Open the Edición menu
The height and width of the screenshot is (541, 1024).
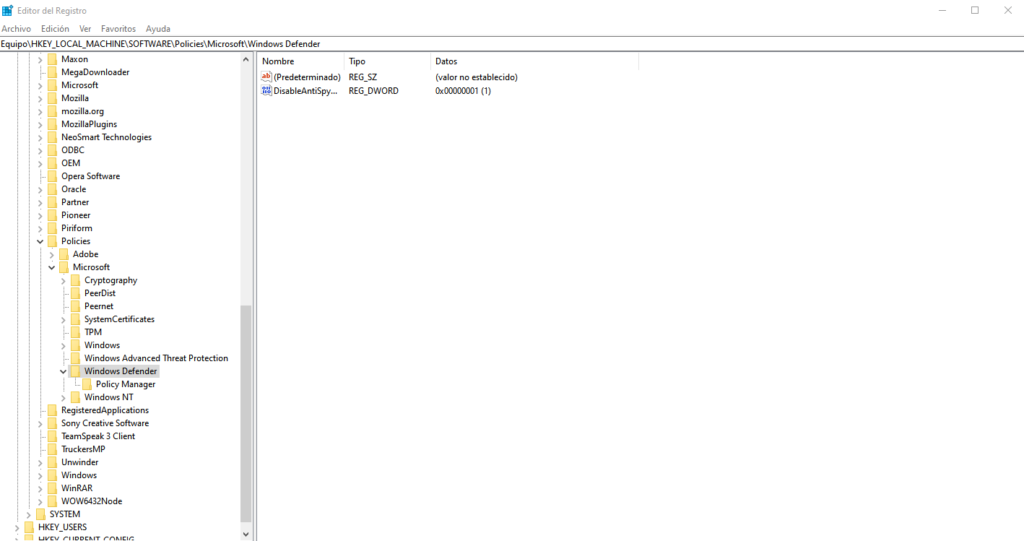(55, 29)
